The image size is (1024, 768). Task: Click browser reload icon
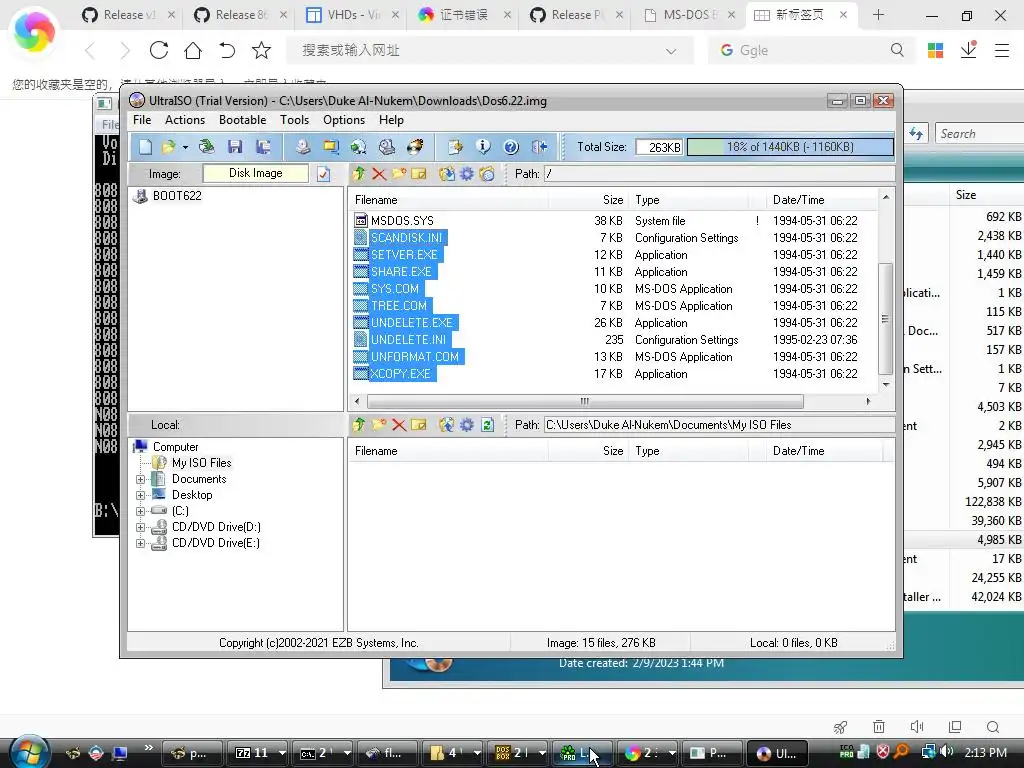[x=159, y=50]
